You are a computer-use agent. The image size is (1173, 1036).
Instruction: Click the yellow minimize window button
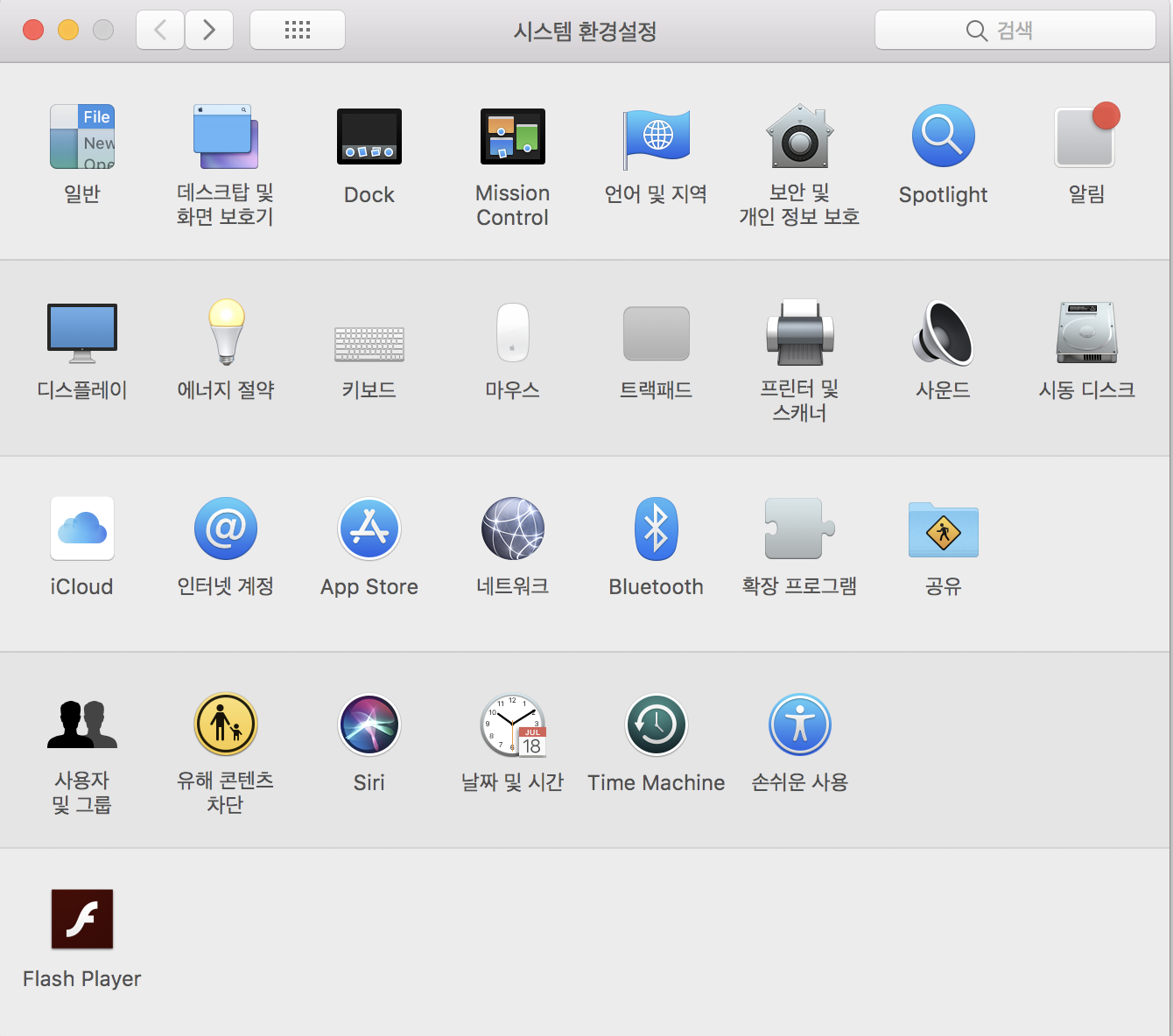68,30
